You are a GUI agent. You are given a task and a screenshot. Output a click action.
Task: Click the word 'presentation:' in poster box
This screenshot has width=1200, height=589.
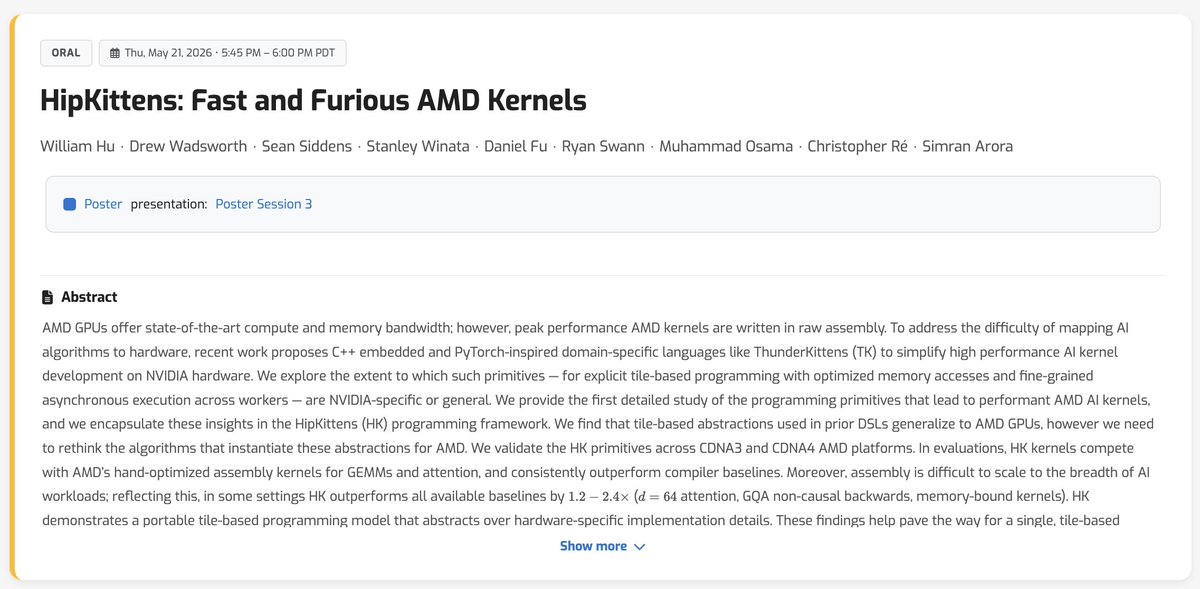[x=169, y=204]
